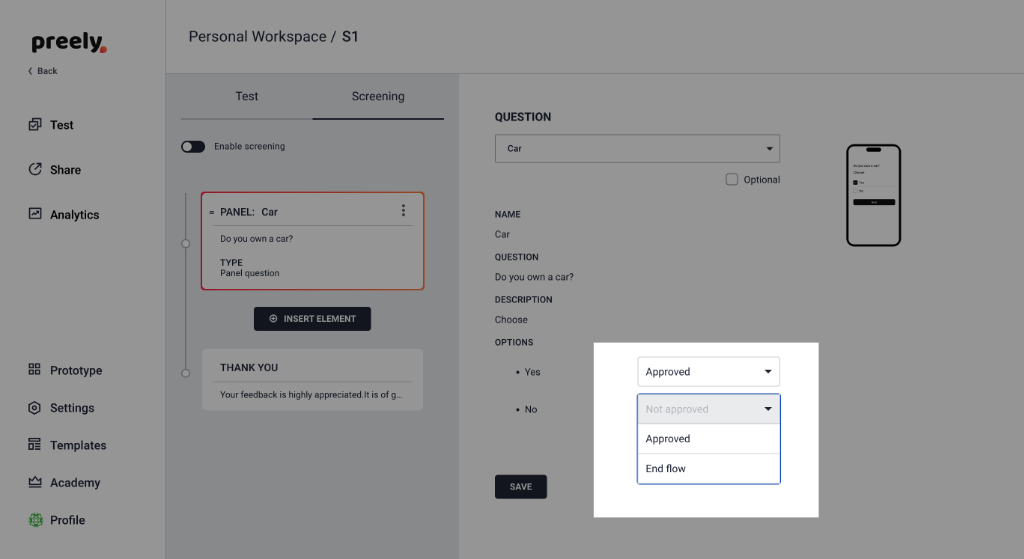Click S1 in the breadcrumb
The width and height of the screenshot is (1024, 559).
click(350, 37)
